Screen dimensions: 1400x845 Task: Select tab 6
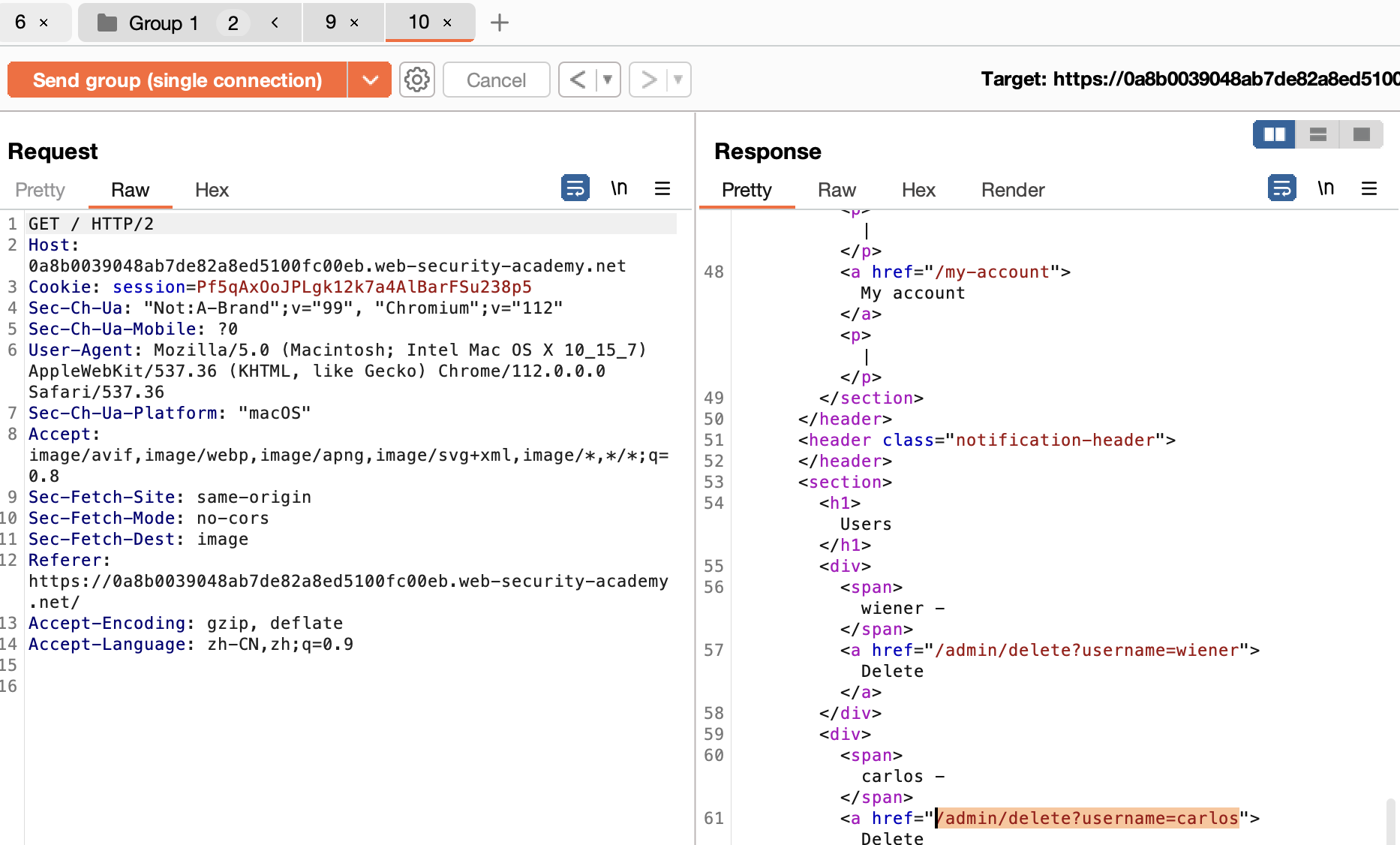click(20, 23)
